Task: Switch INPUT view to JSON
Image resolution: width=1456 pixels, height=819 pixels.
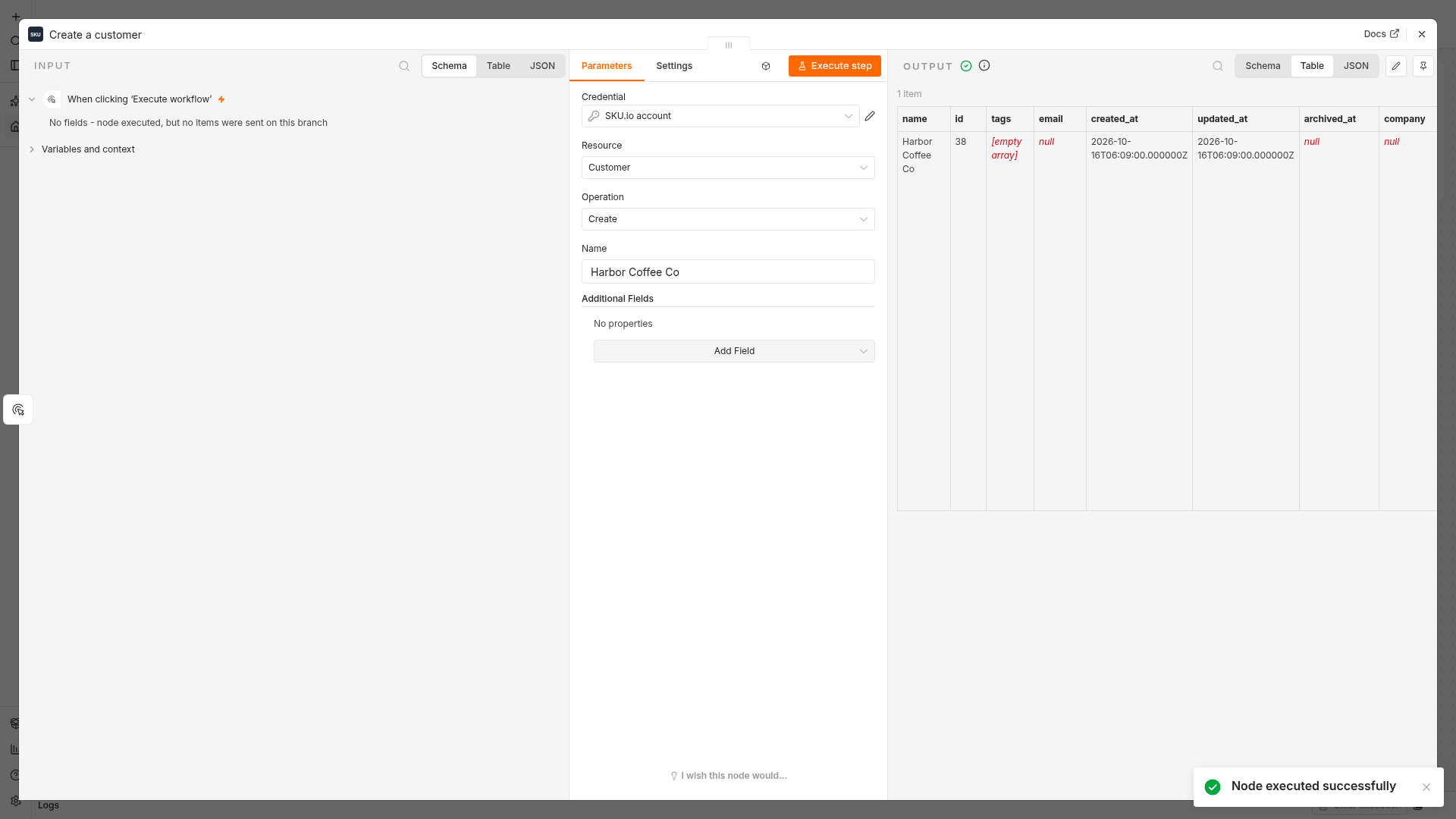Action: [x=542, y=66]
